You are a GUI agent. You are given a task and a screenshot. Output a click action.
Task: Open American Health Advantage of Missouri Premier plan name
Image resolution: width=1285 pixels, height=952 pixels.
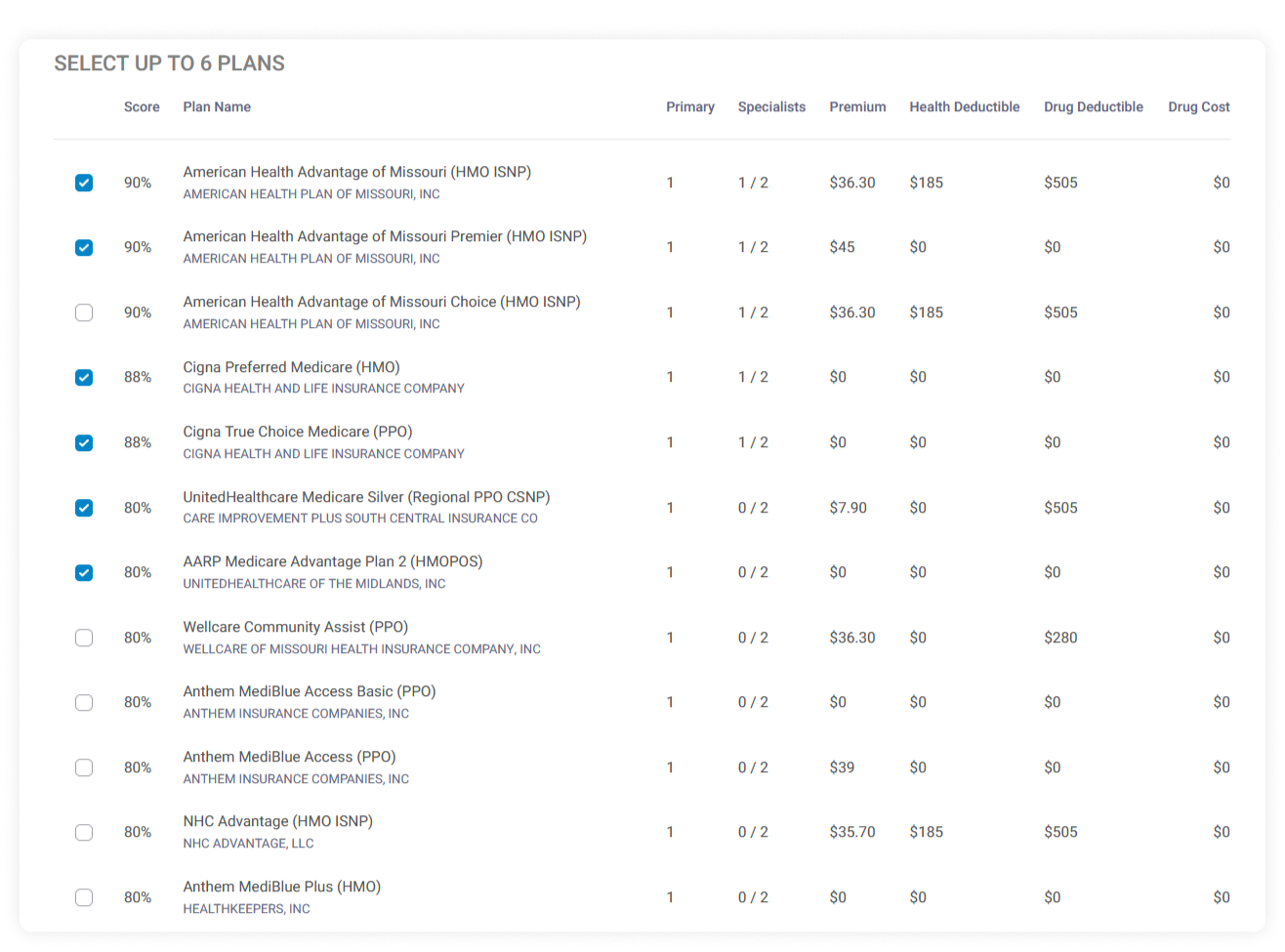pyautogui.click(x=385, y=236)
